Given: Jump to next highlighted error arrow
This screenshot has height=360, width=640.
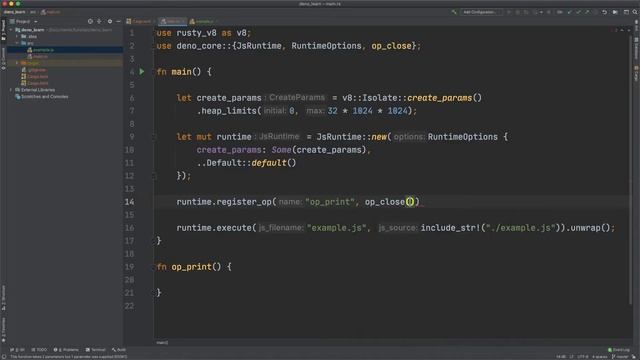Looking at the screenshot, I should [629, 30].
